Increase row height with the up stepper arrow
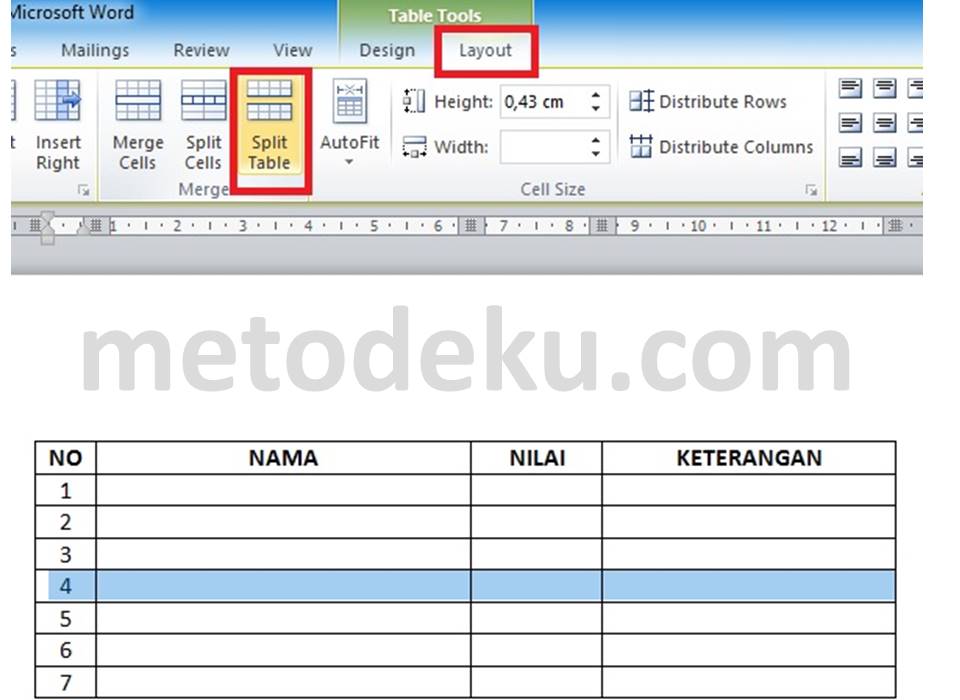The image size is (960, 700). [596, 95]
